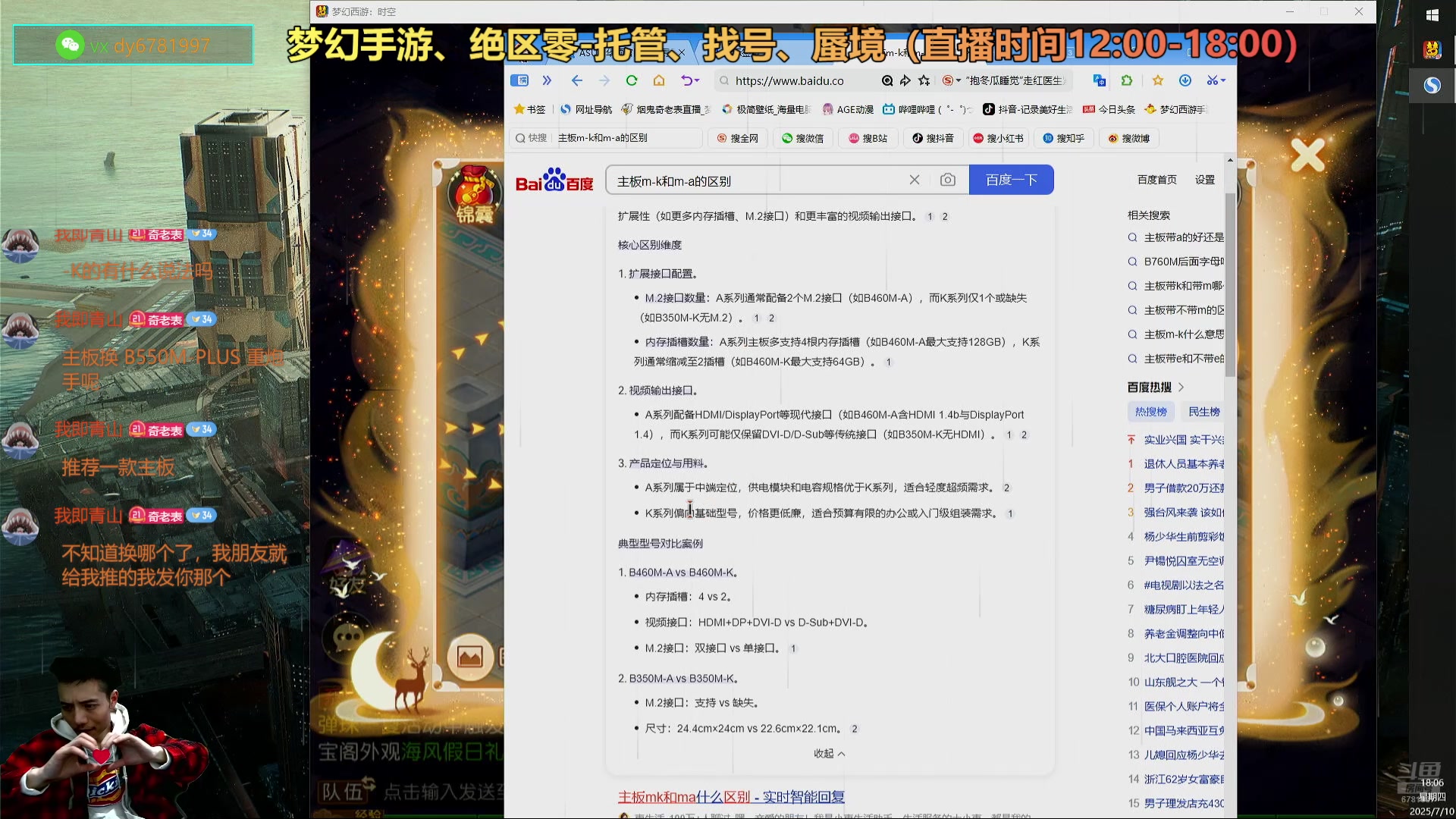Screen dimensions: 1456x819
Task: Open related search B760M后面字母
Action: click(1183, 262)
